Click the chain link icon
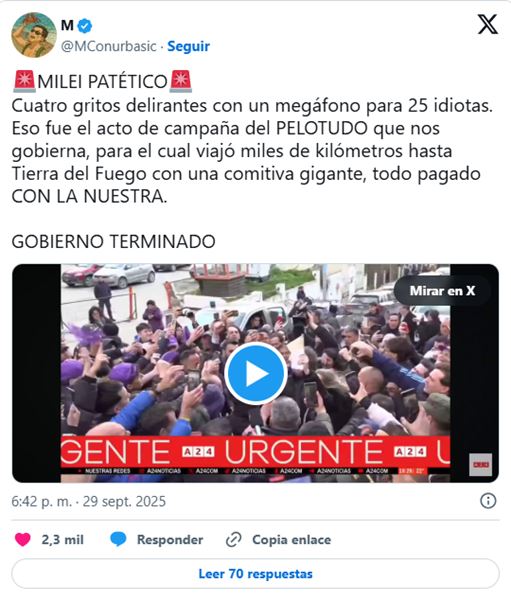 tap(233, 540)
